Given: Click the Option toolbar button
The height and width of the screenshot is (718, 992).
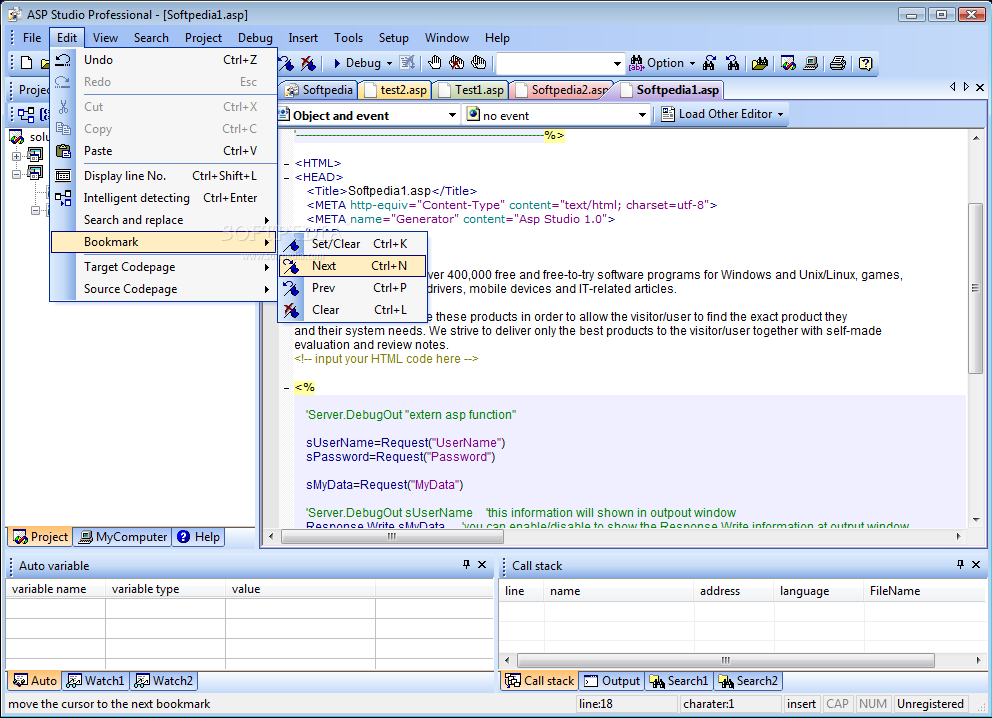Looking at the screenshot, I should 657,63.
